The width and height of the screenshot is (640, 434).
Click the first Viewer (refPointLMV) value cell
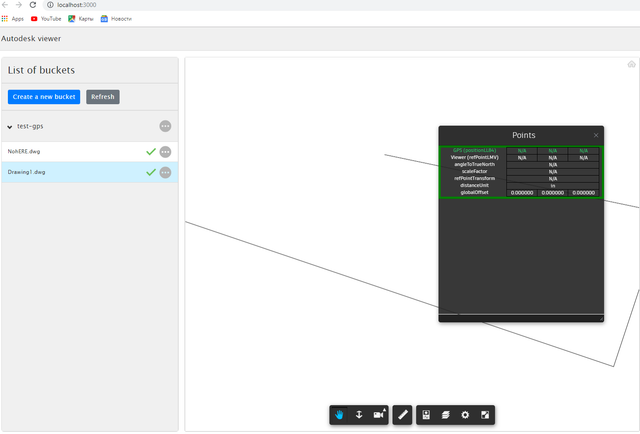coord(522,158)
